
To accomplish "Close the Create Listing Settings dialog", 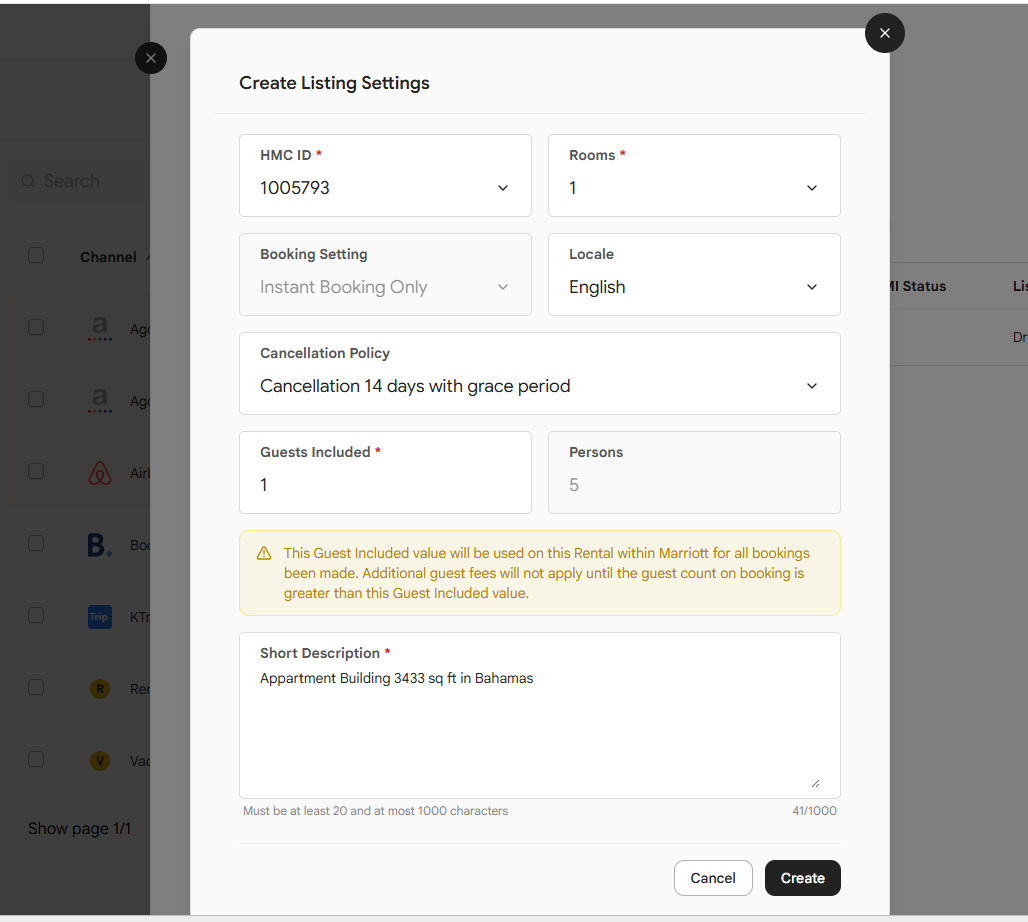I will click(x=884, y=33).
